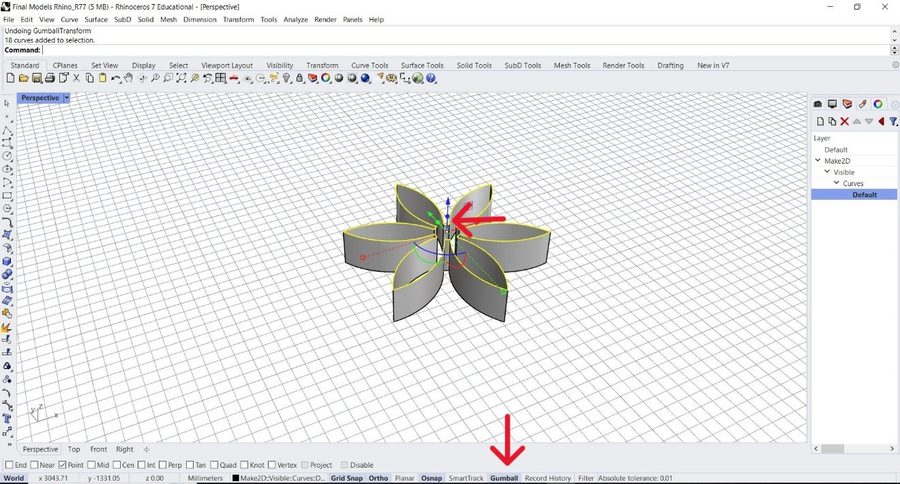Click the Render blue sphere icon
Screen dimensions: 900x484
click(365, 78)
